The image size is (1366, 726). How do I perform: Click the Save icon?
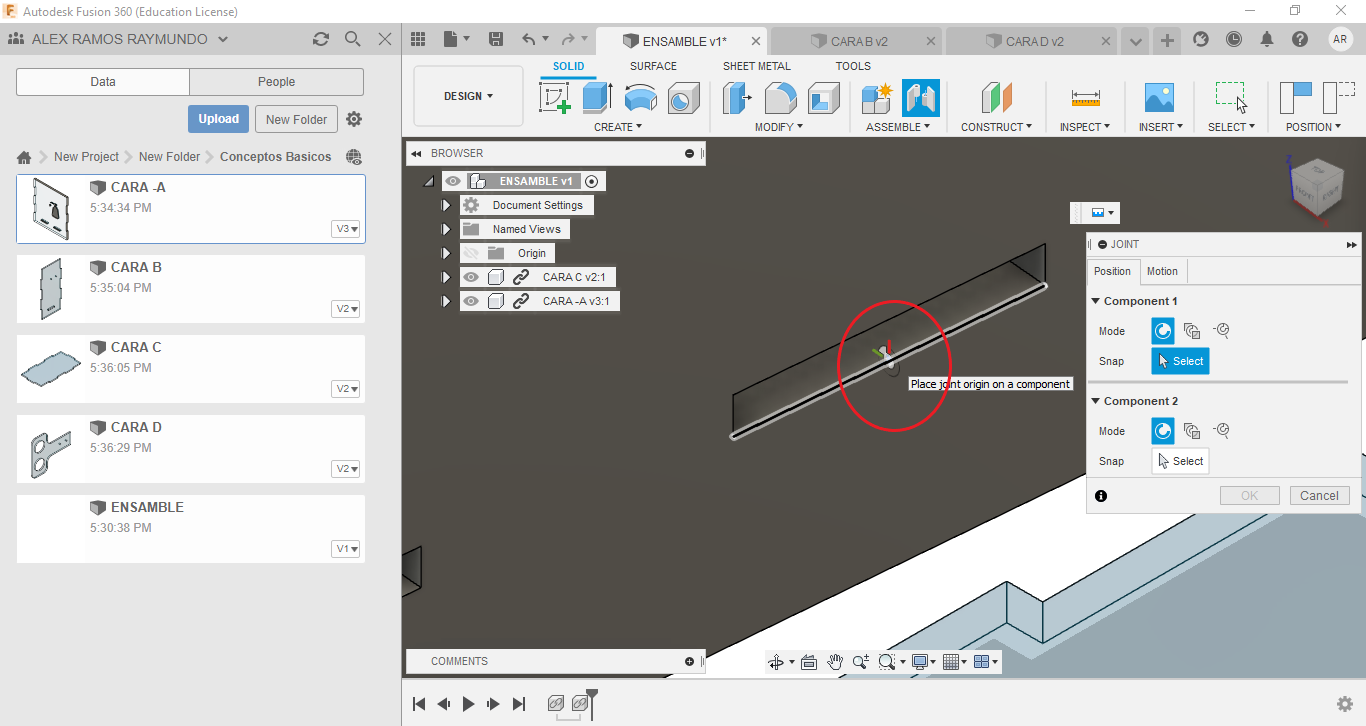pyautogui.click(x=496, y=39)
